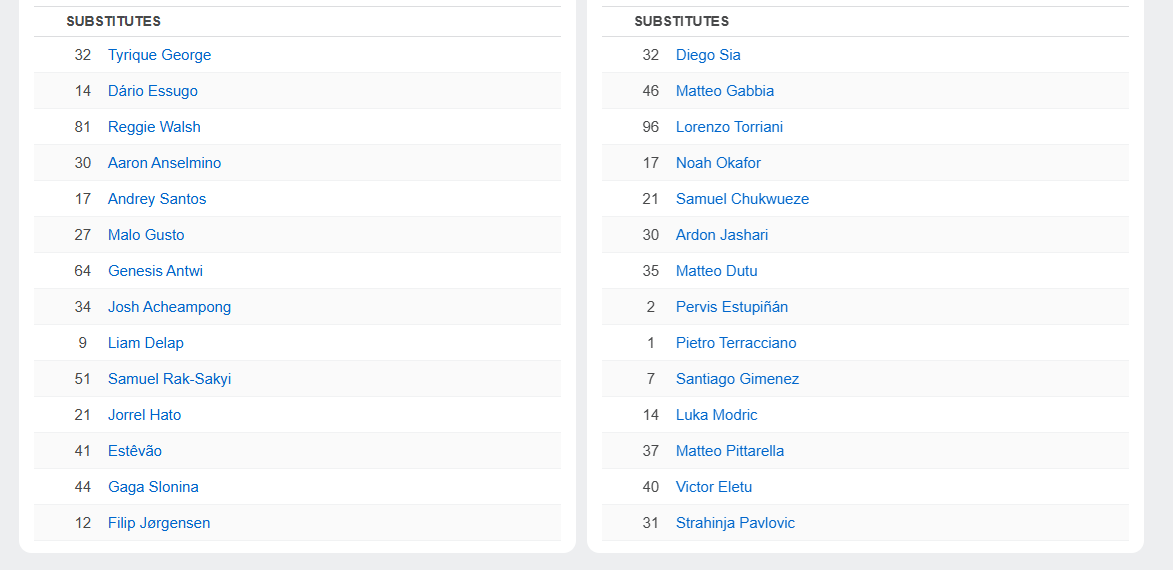Open Filip Jørgensen's page
Screen dimensions: 1173x570
coord(159,523)
